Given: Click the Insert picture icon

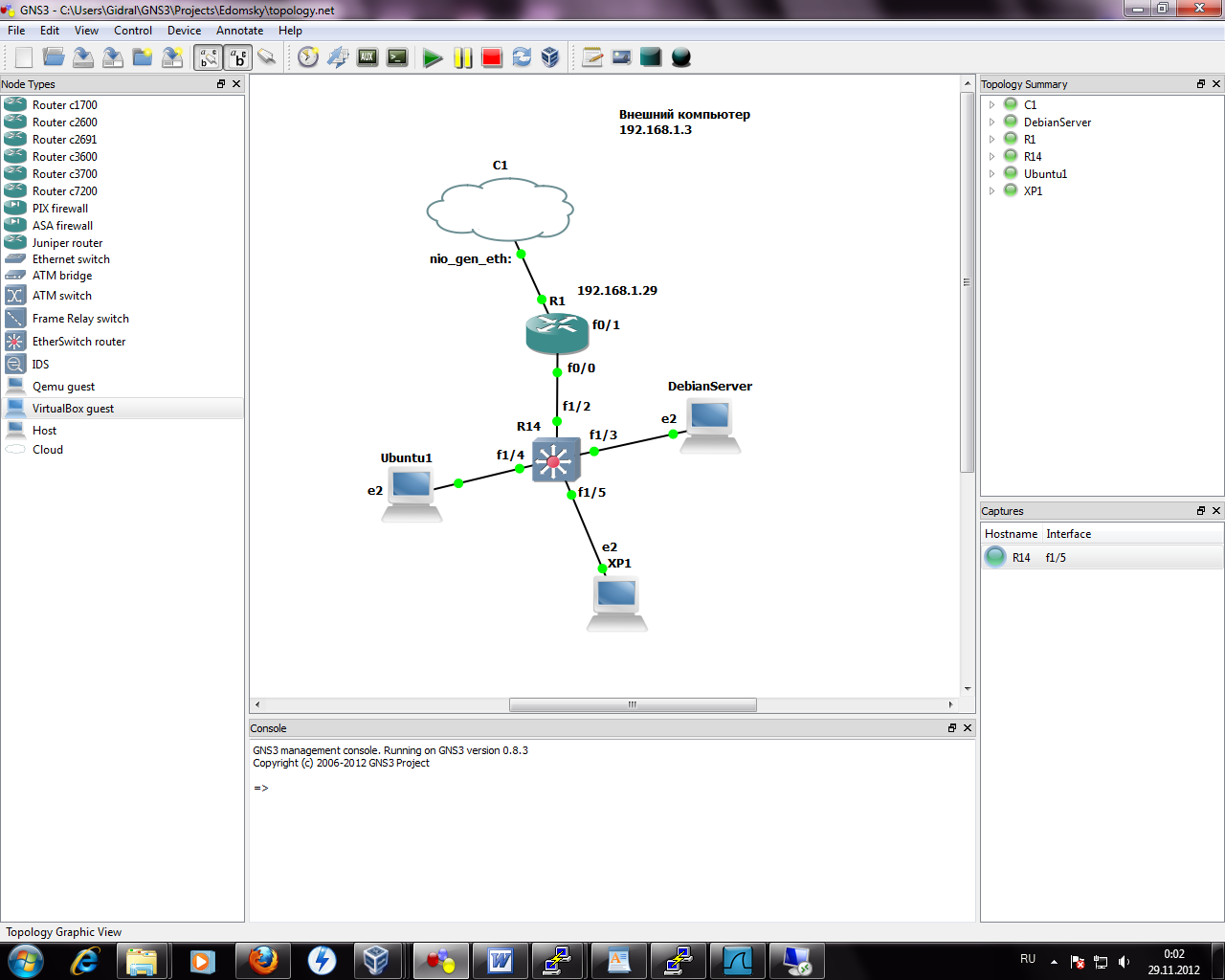Looking at the screenshot, I should click(622, 57).
